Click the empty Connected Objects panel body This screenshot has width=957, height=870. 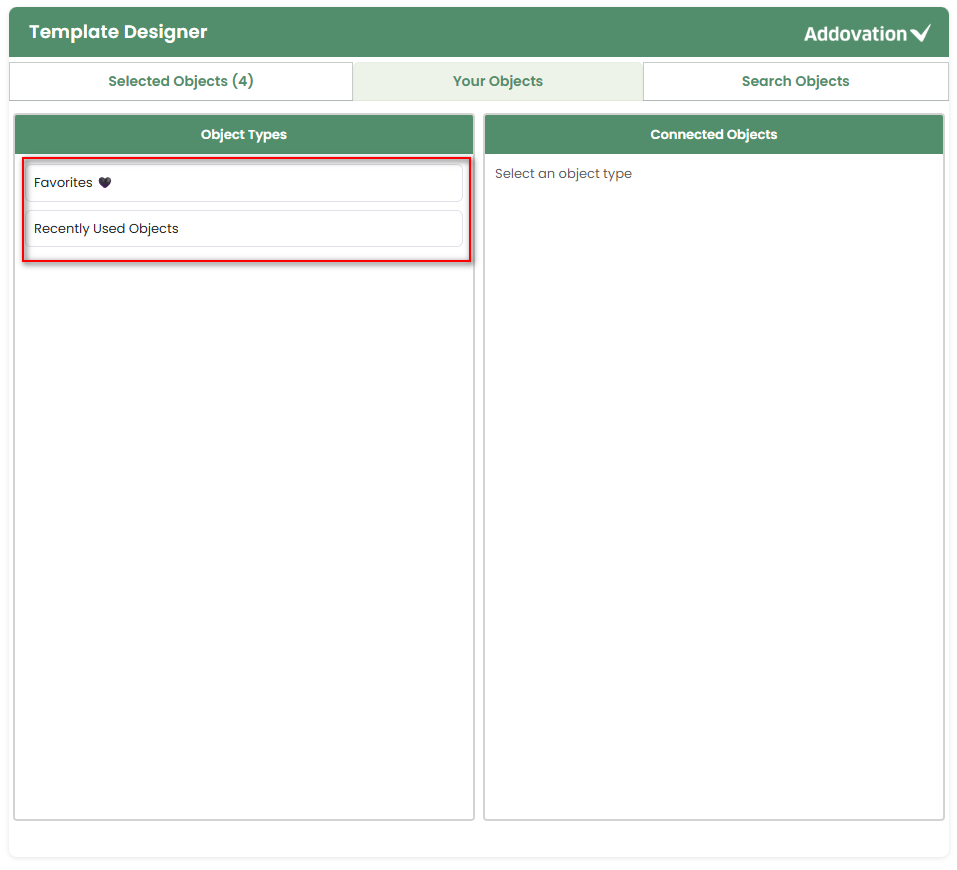(x=713, y=500)
